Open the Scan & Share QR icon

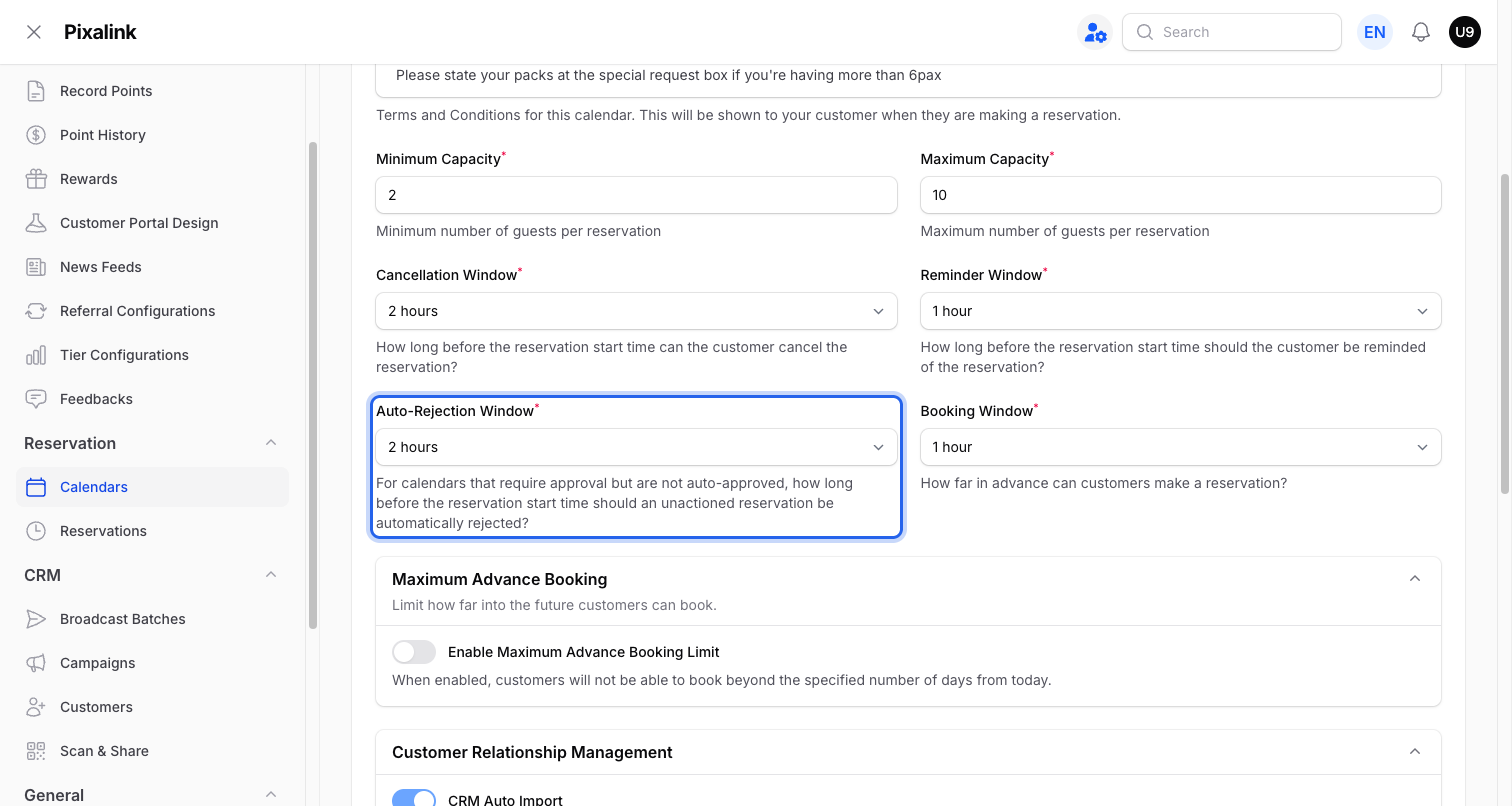[36, 751]
